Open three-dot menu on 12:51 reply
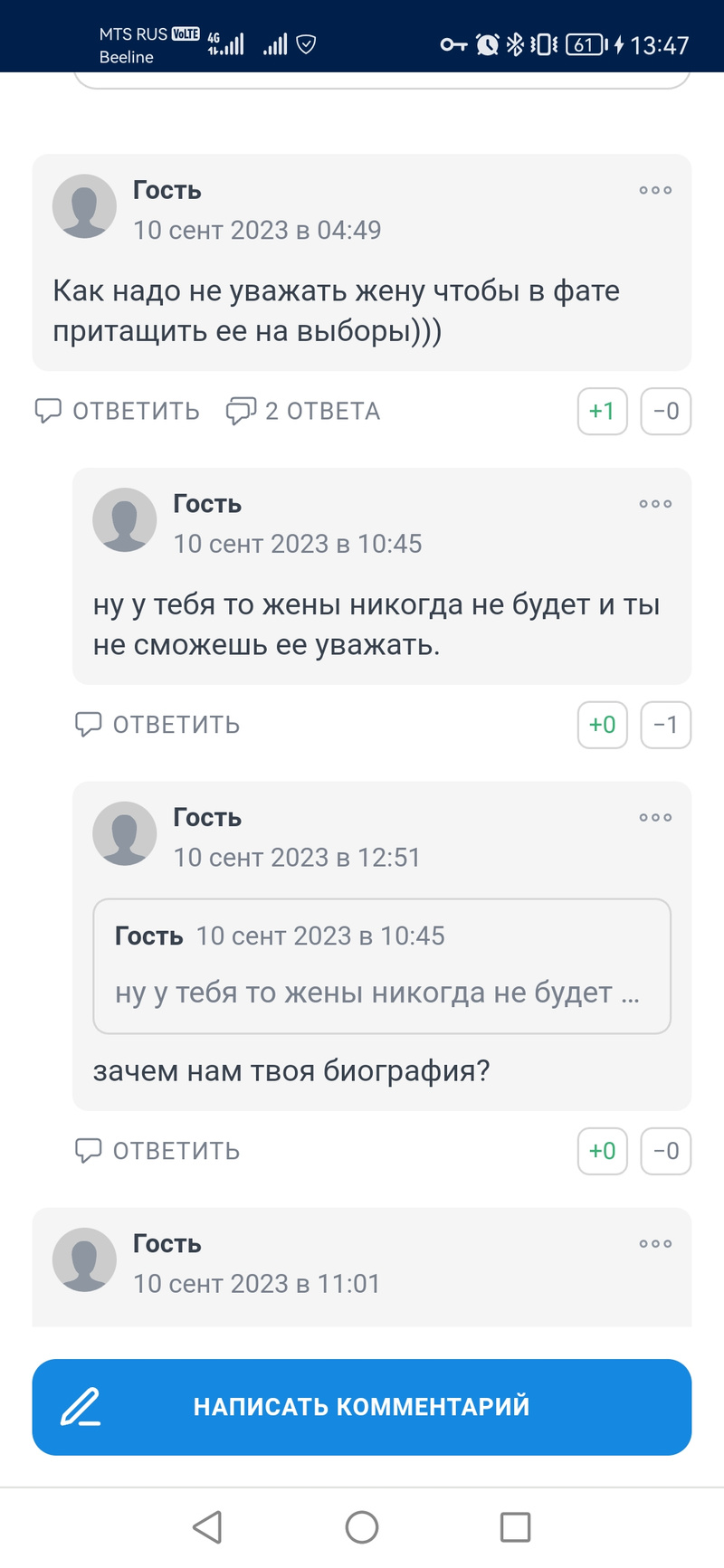 [655, 818]
